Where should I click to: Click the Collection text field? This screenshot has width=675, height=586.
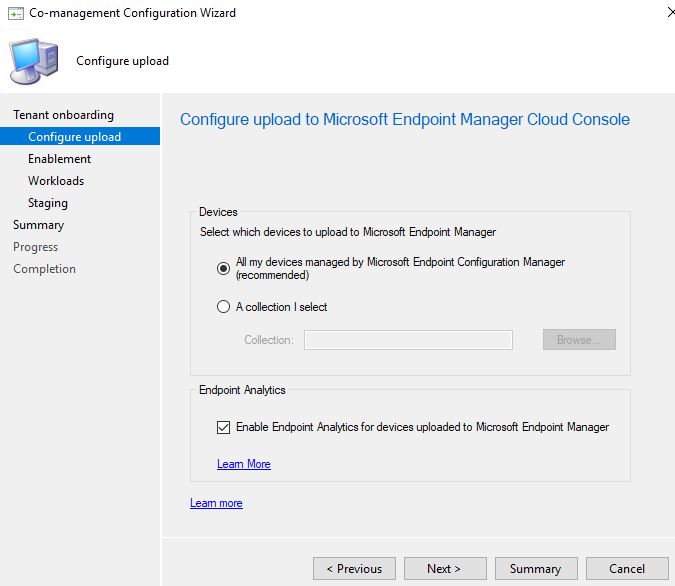tap(408, 340)
